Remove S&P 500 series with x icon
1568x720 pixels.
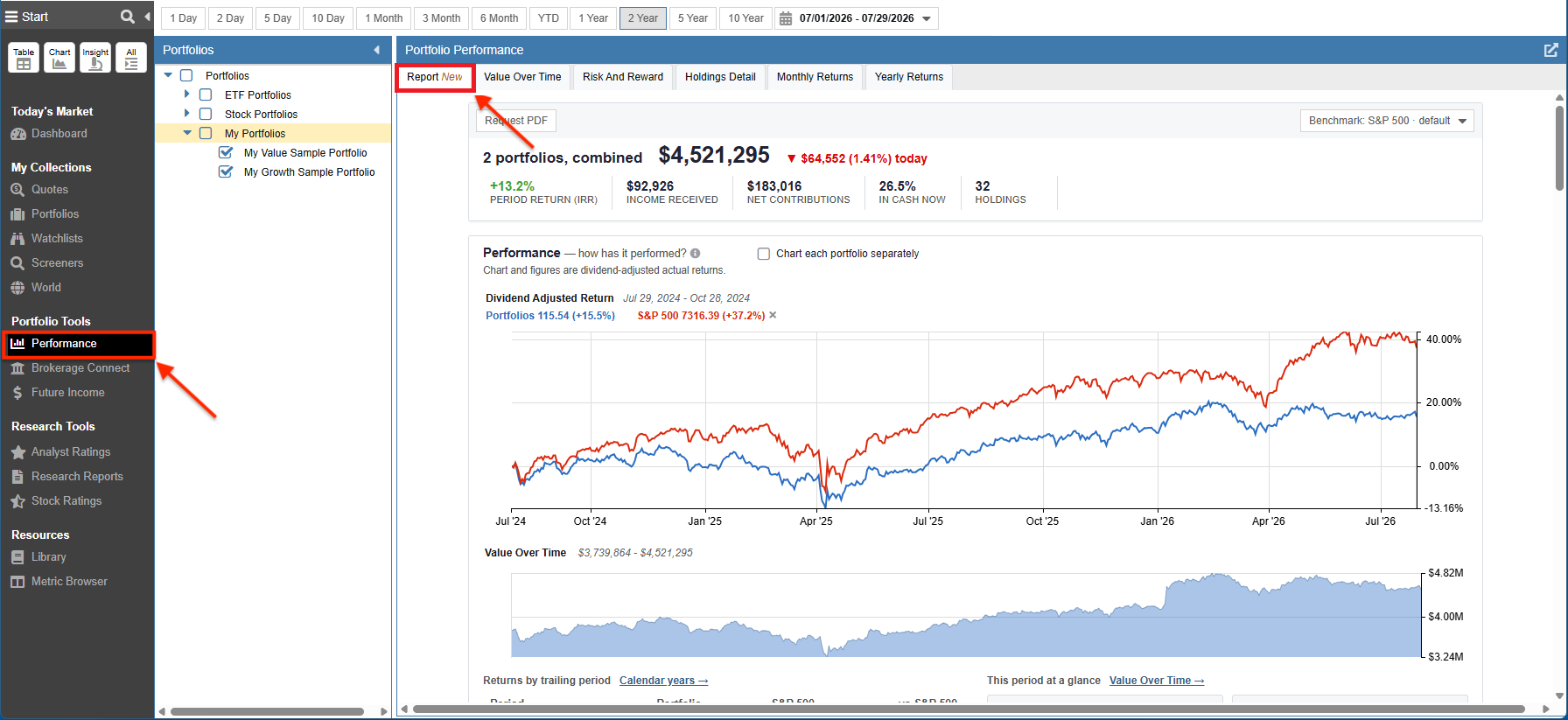point(773,315)
